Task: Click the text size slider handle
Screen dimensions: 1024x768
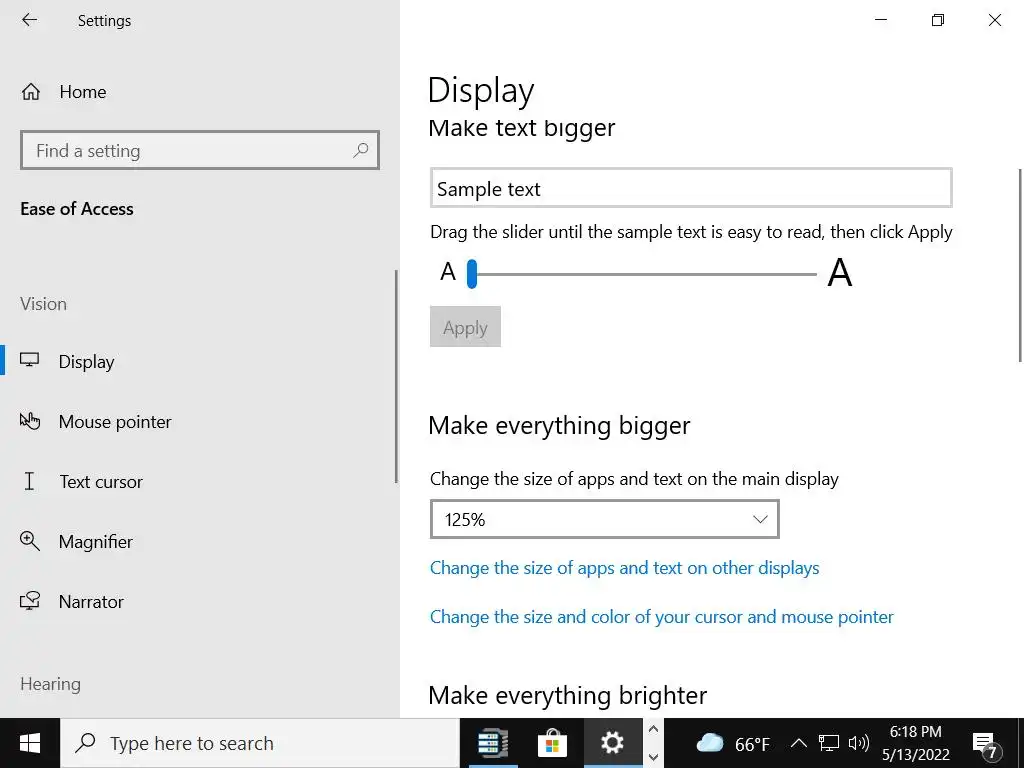Action: click(x=472, y=274)
